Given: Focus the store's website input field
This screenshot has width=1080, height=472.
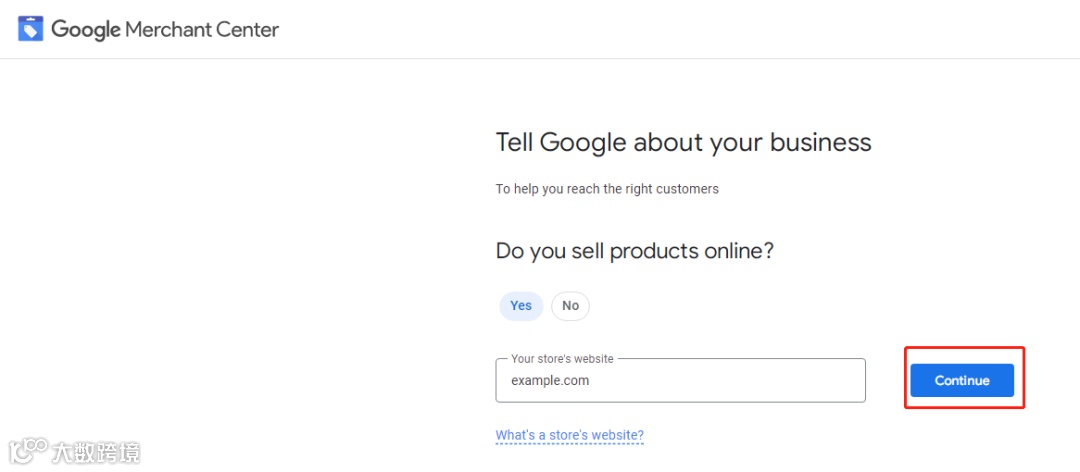Looking at the screenshot, I should (680, 381).
